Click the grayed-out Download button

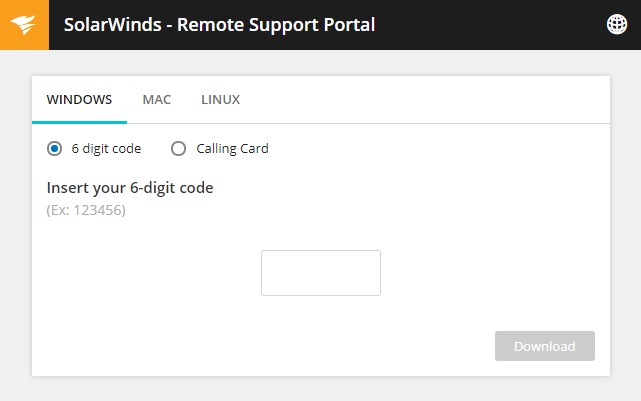[x=545, y=346]
